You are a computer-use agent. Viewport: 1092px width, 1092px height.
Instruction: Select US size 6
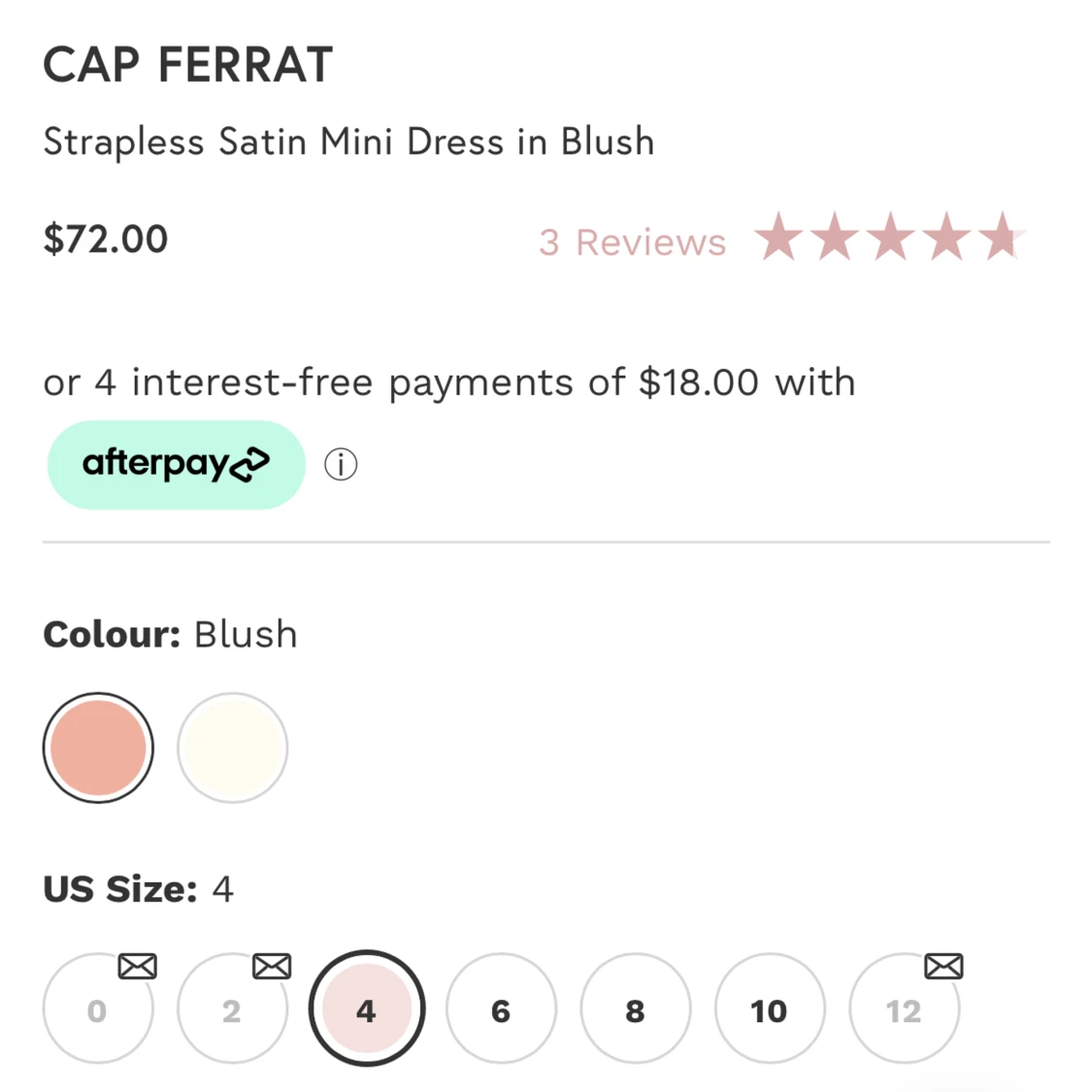click(501, 1009)
